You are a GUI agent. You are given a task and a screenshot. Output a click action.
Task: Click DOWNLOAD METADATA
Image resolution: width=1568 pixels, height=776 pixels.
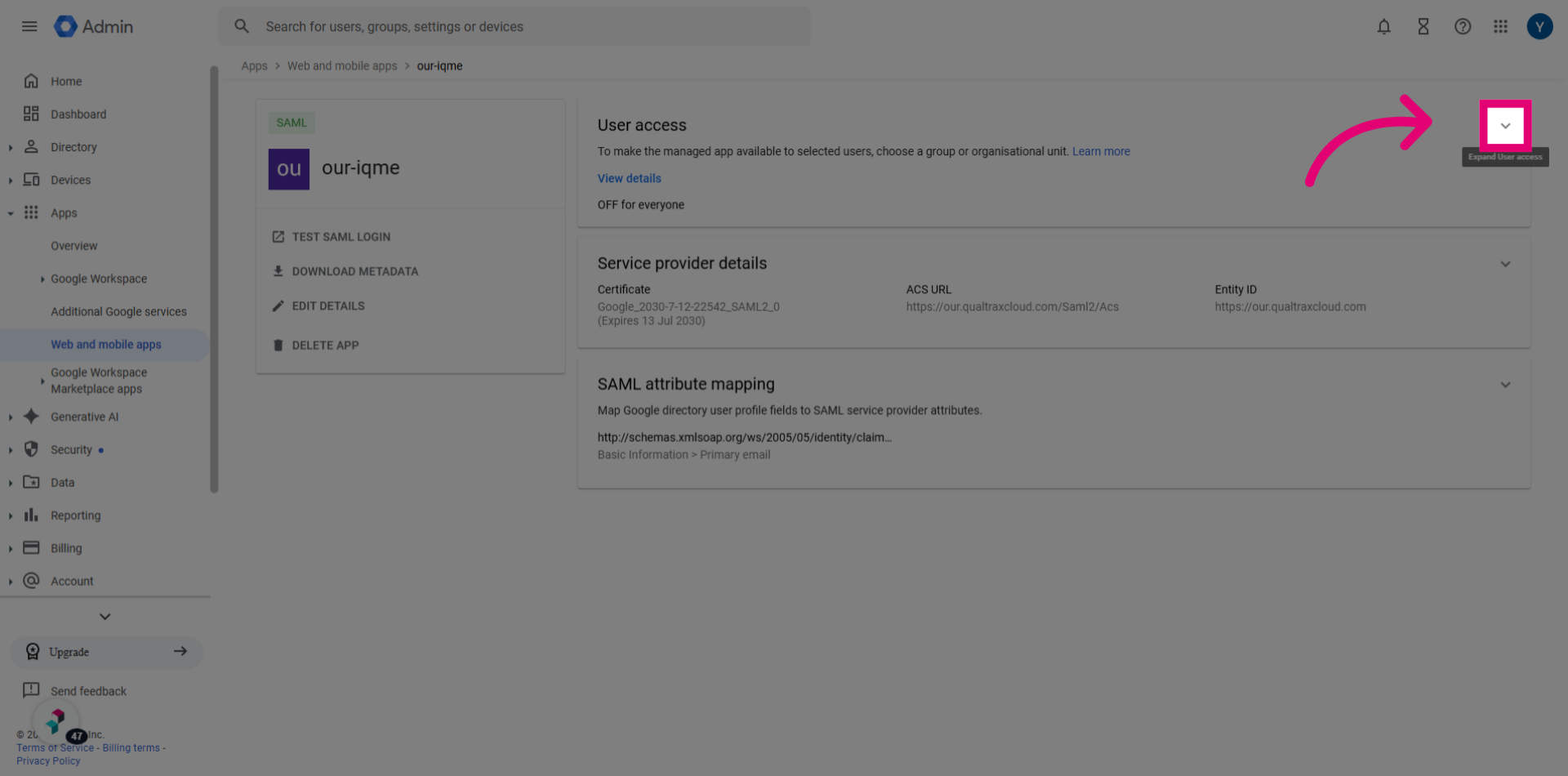click(345, 271)
